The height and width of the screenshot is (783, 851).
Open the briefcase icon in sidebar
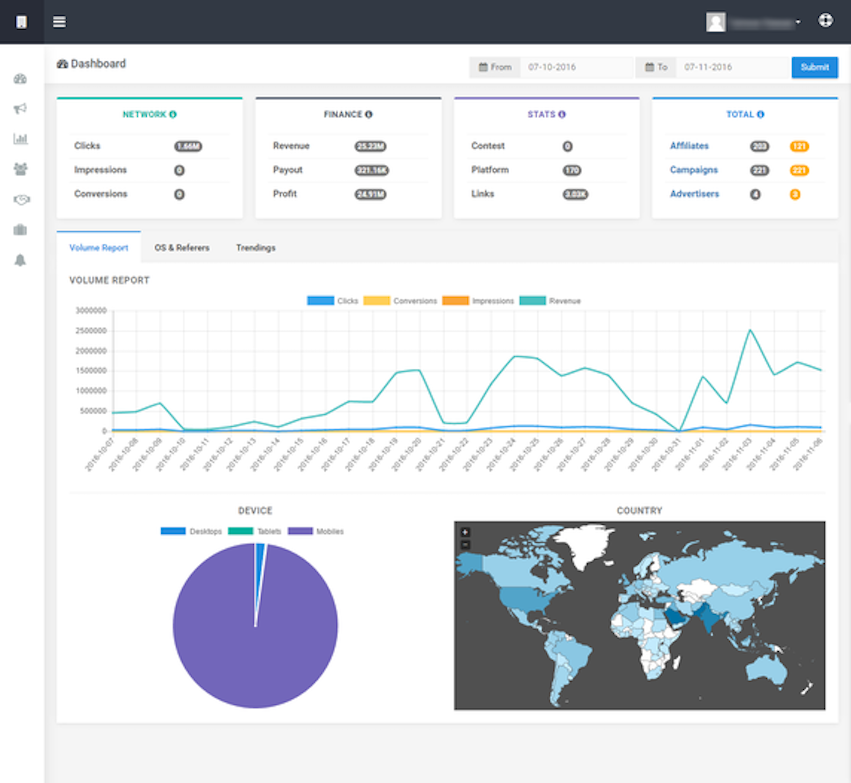click(20, 230)
